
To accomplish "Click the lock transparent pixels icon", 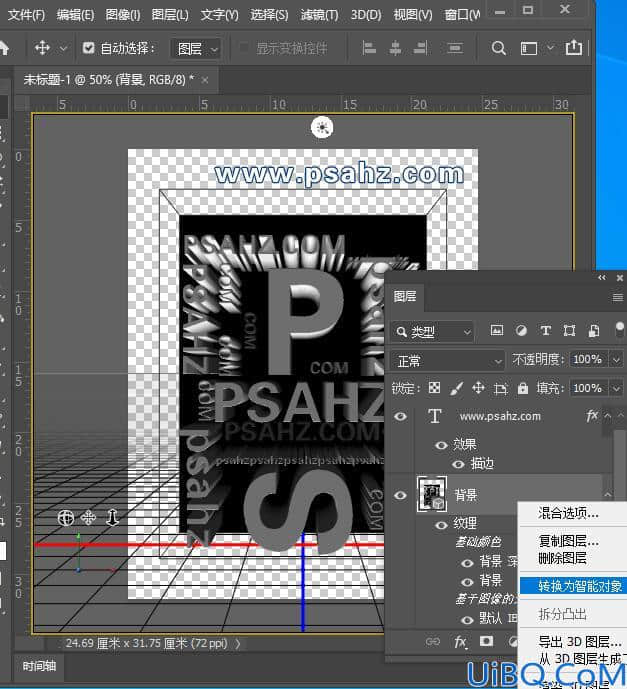I will click(434, 388).
